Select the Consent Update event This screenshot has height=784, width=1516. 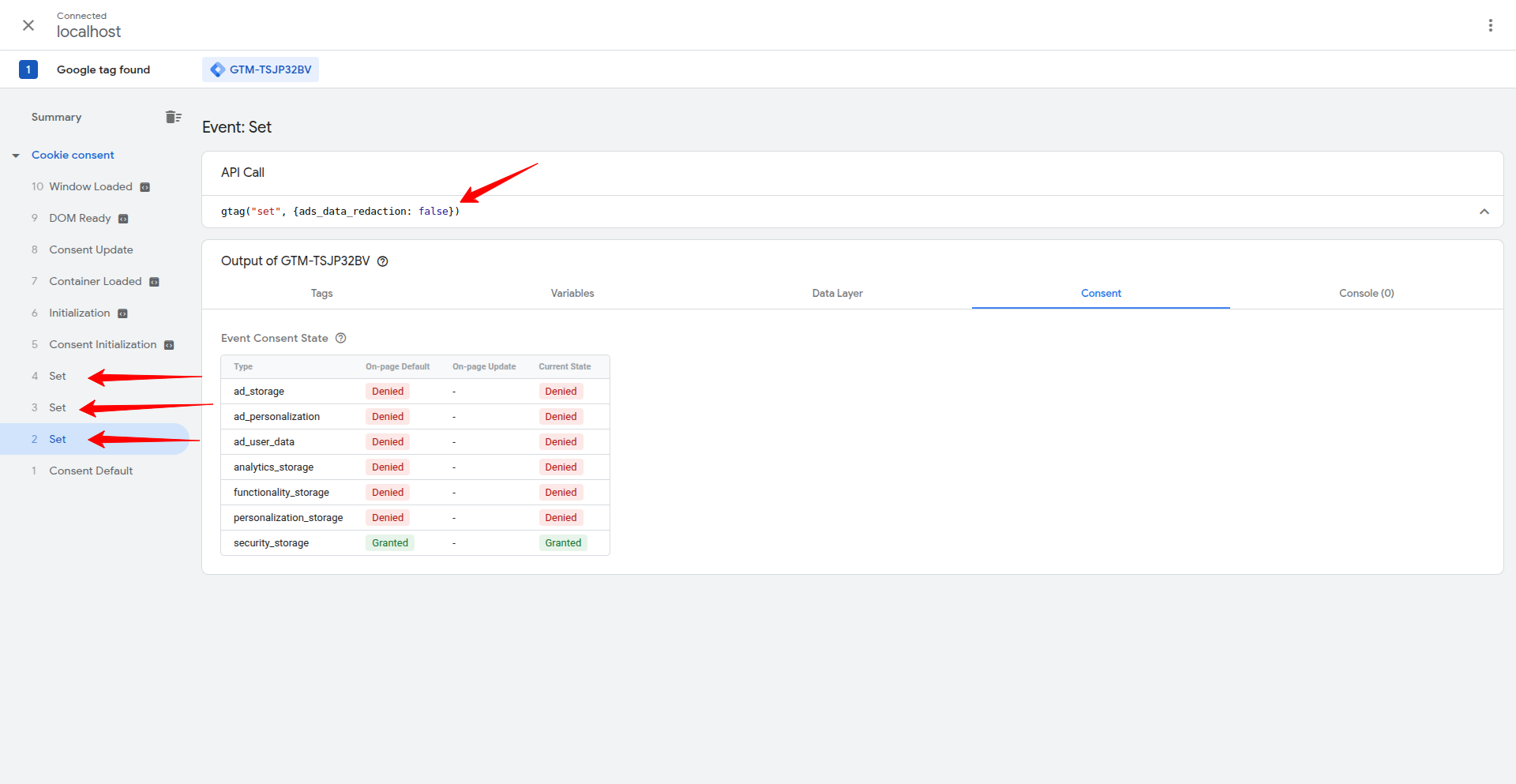92,249
